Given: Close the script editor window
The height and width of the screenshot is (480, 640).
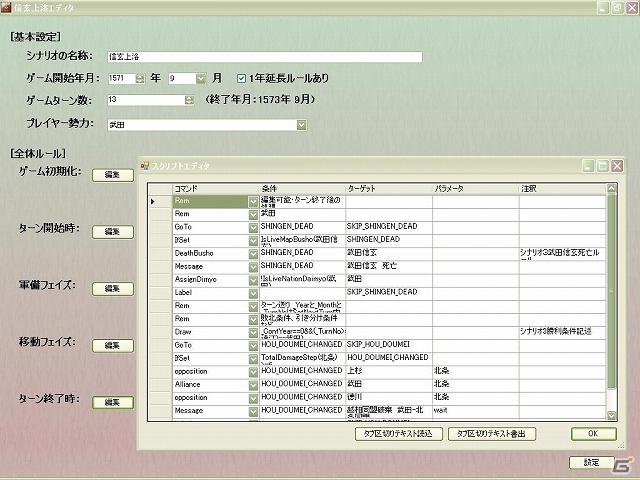Looking at the screenshot, I should tap(617, 166).
